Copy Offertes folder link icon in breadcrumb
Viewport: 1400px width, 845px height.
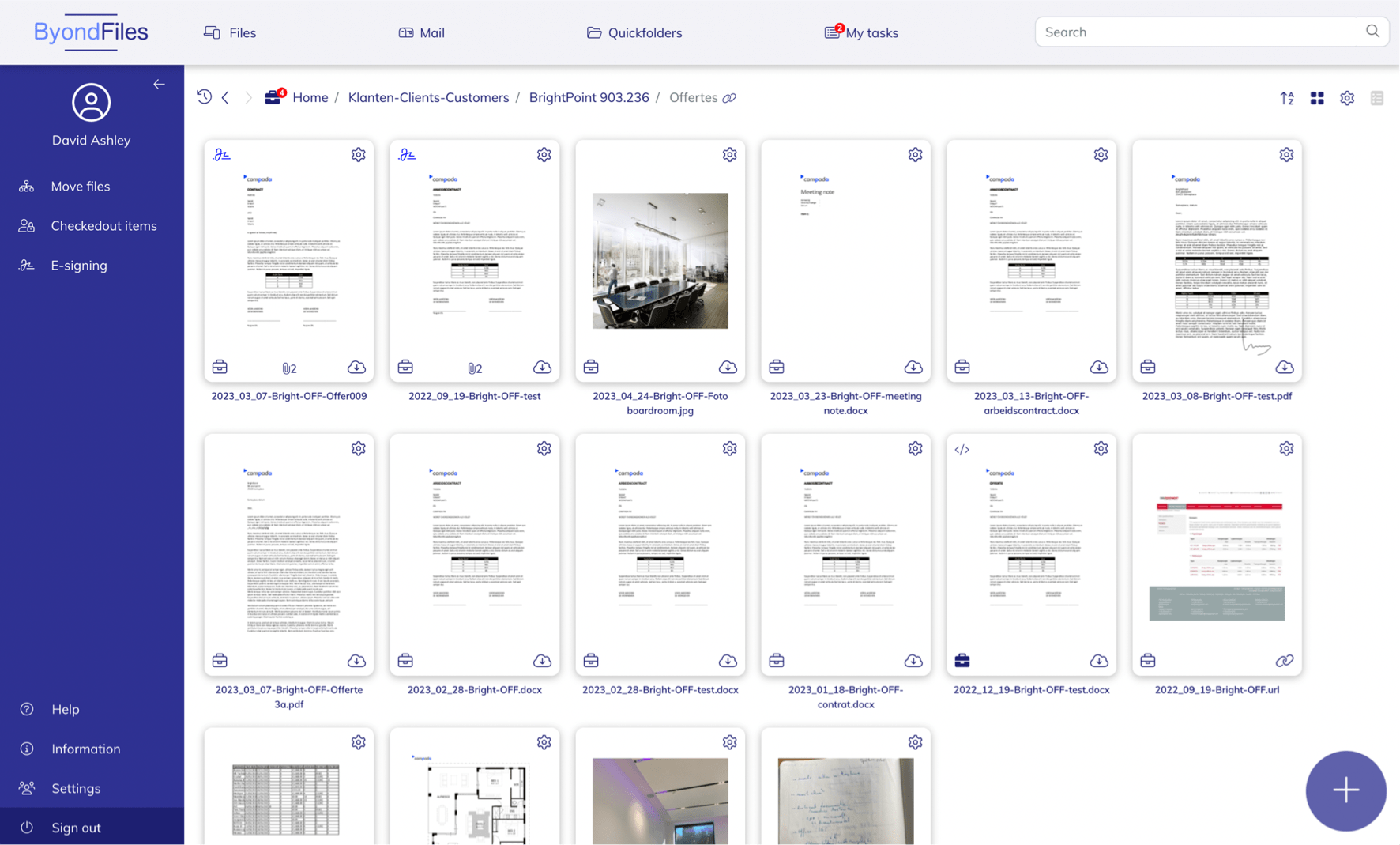(729, 98)
